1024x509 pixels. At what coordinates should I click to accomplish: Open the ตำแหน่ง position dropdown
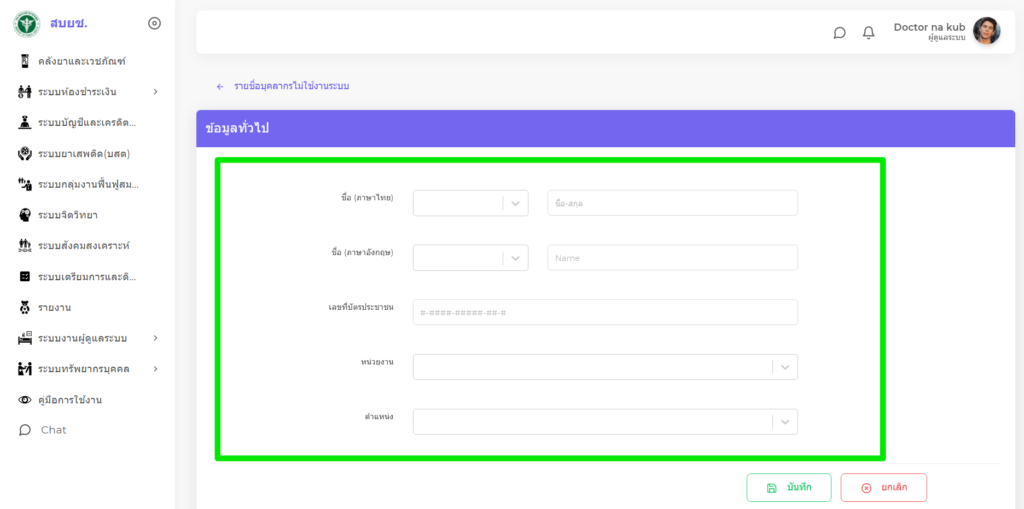tap(605, 422)
